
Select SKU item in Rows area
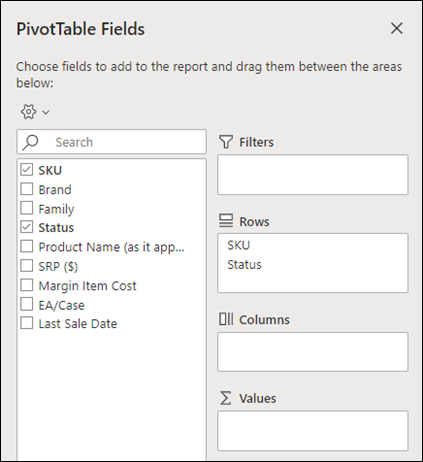point(239,245)
